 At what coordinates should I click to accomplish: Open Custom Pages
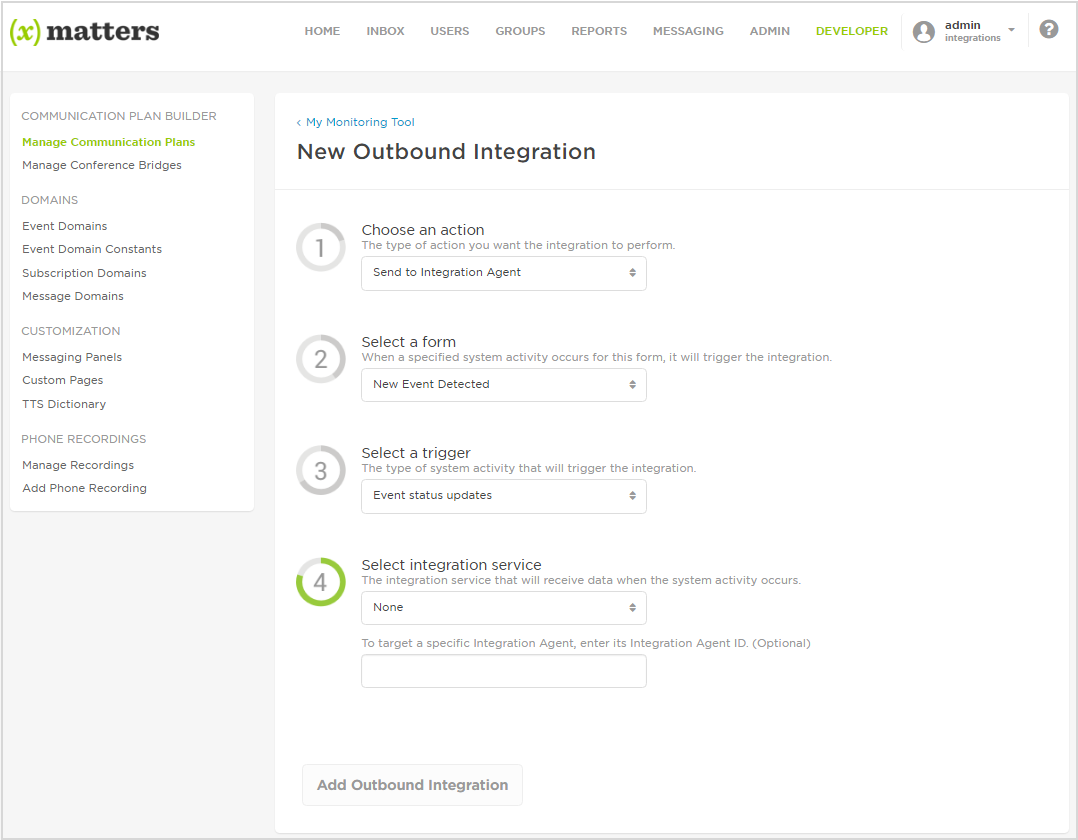(x=63, y=380)
